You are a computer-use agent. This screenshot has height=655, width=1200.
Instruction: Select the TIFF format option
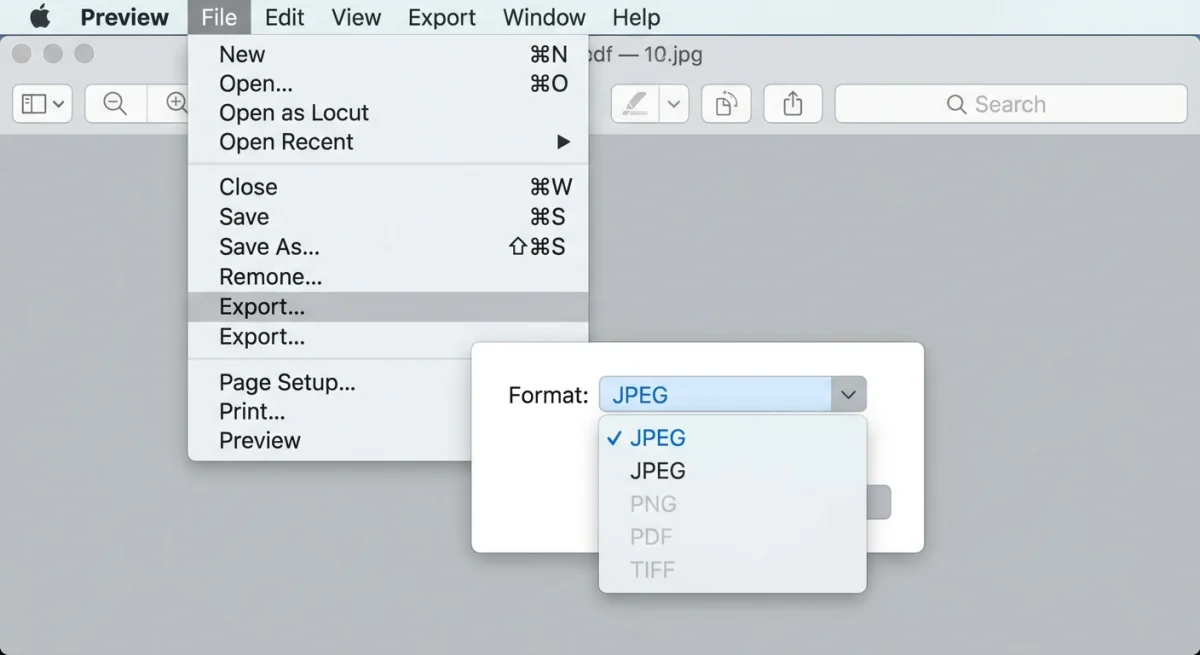tap(732, 570)
